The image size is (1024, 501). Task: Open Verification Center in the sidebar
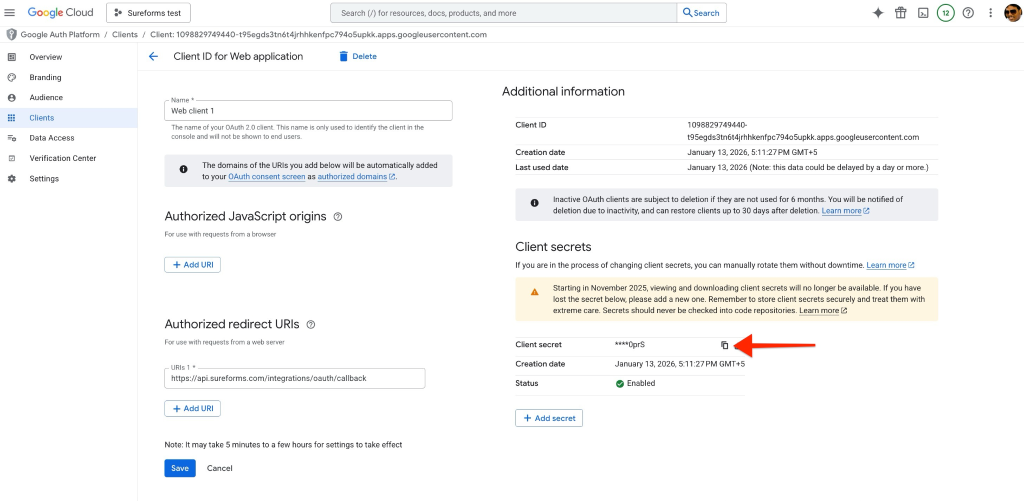point(62,158)
